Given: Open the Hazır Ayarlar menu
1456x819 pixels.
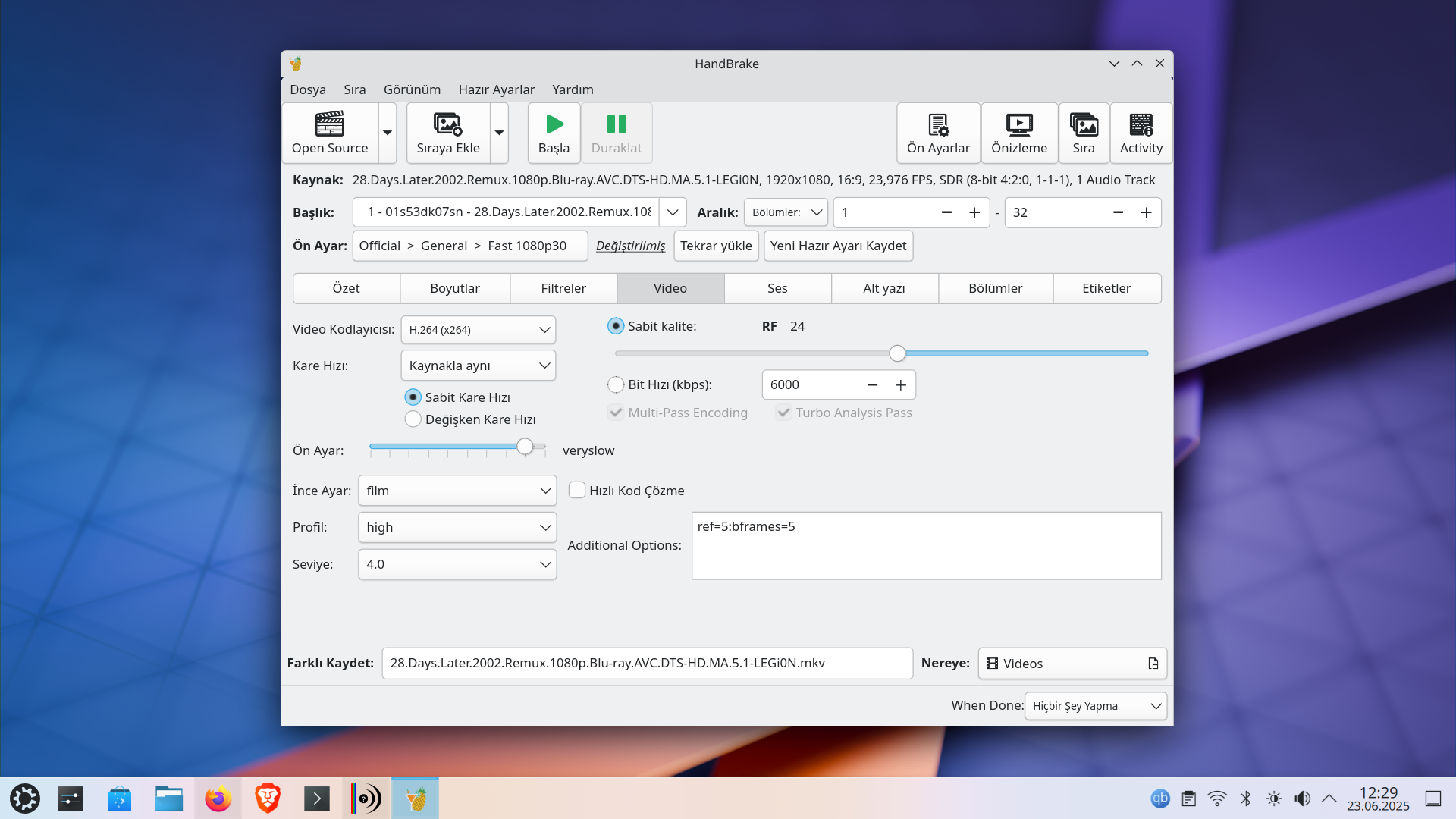Looking at the screenshot, I should point(497,89).
